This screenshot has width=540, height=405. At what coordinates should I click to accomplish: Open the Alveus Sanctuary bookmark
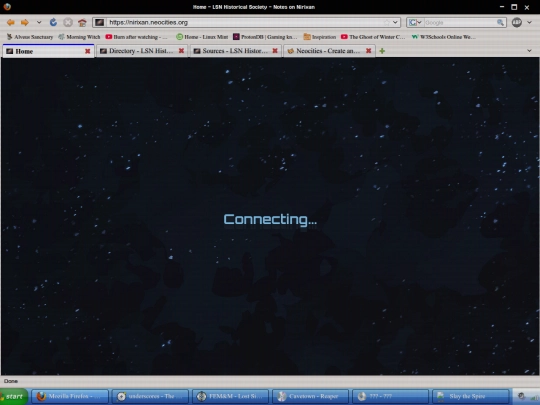point(30,37)
